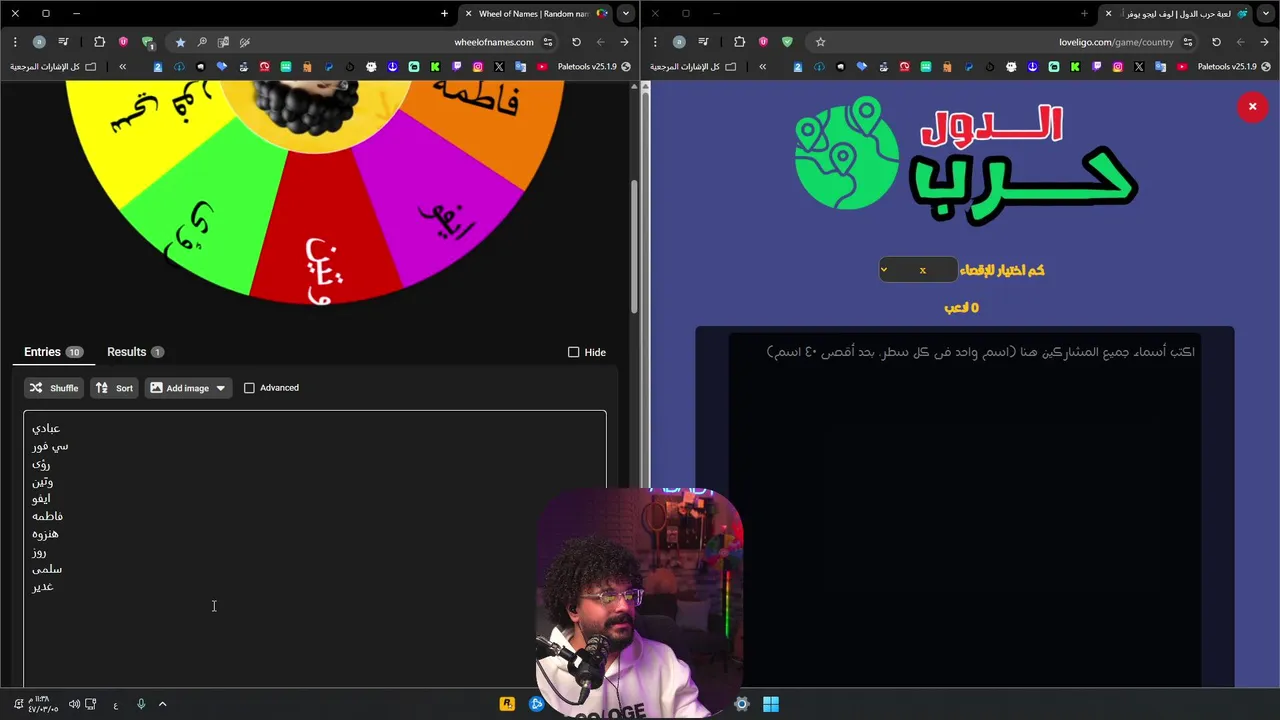Click entry 'فاطمه' in entries list
1280x720 pixels.
(x=47, y=516)
